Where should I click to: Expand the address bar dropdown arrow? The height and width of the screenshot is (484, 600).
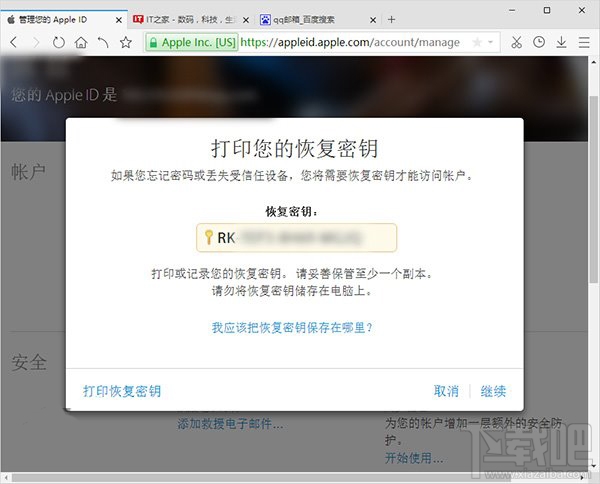490,42
